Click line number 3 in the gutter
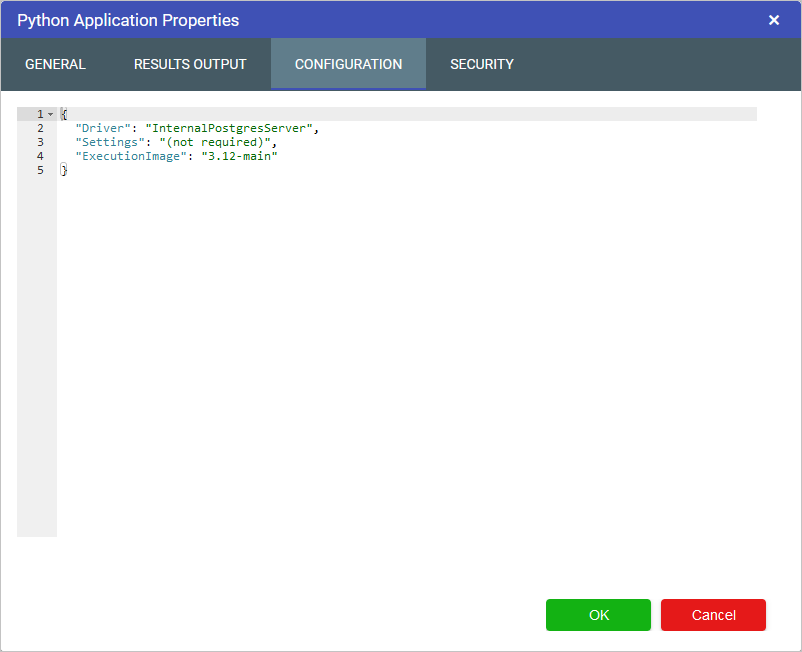 pyautogui.click(x=40, y=142)
